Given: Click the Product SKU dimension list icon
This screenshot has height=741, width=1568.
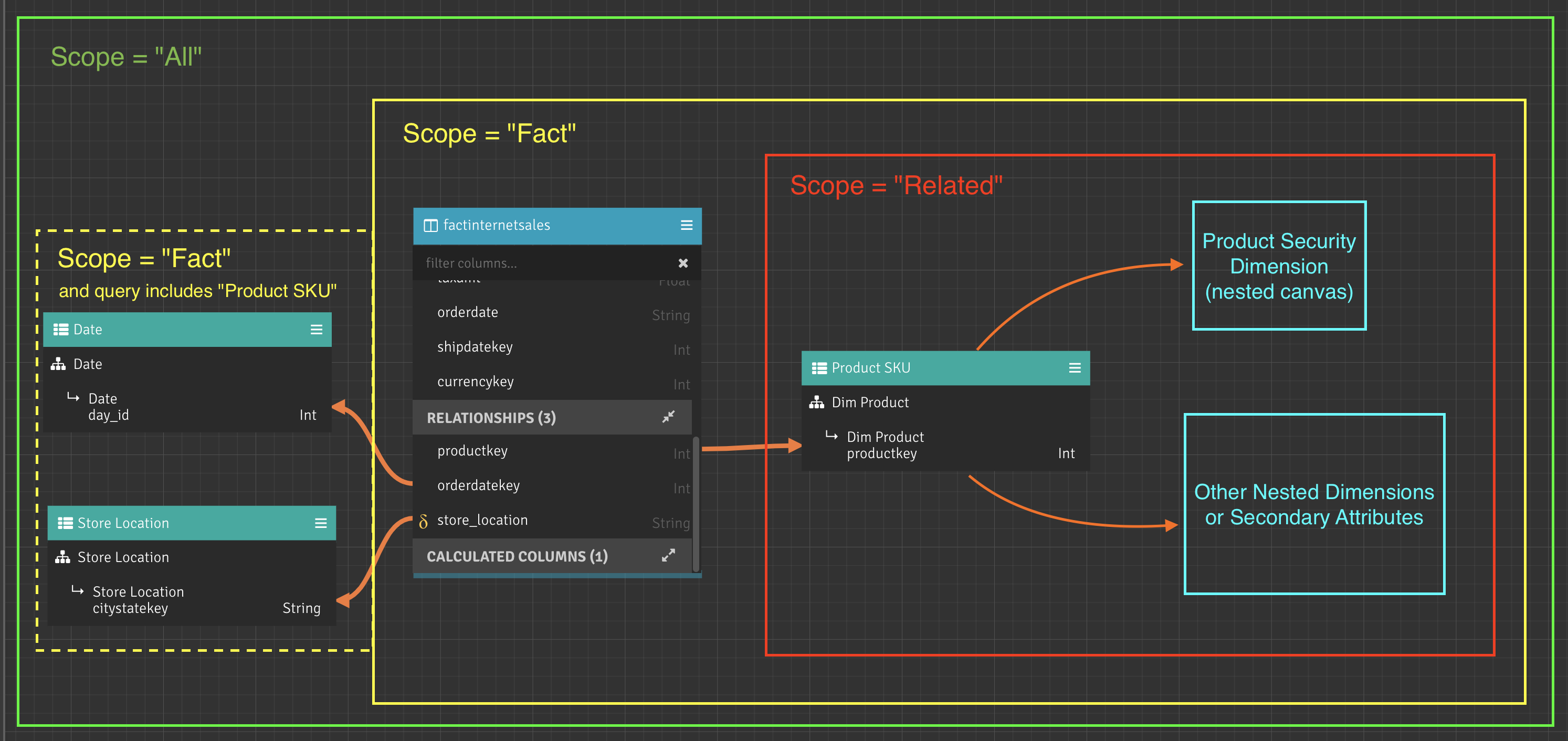Looking at the screenshot, I should (x=819, y=367).
